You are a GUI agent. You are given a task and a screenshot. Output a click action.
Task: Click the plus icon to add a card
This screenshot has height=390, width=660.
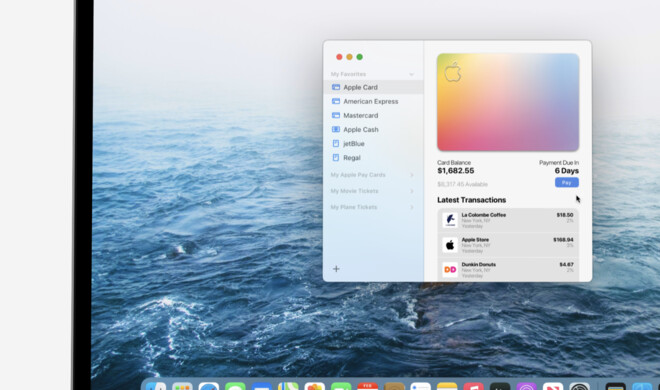pos(336,269)
